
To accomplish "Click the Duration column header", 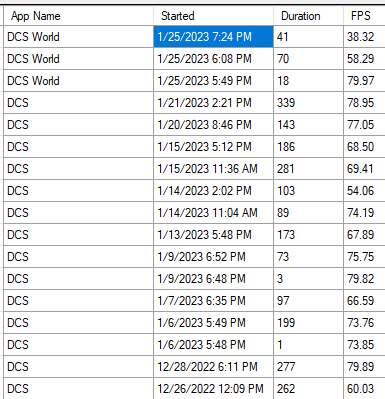I will click(308, 16).
